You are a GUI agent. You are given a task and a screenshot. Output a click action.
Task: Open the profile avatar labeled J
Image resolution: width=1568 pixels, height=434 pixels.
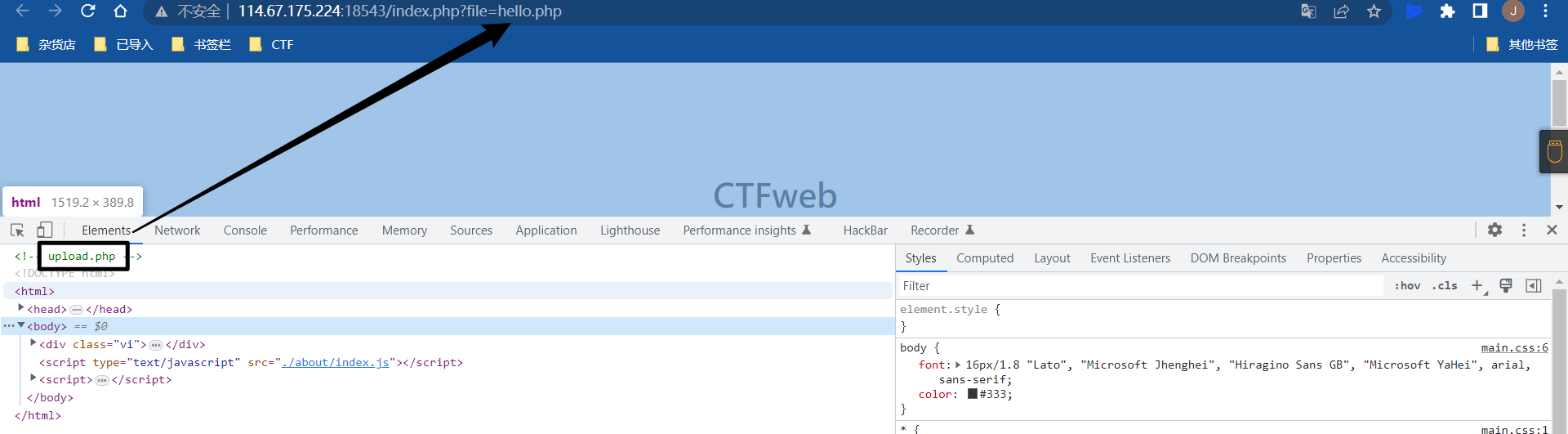[x=1513, y=11]
